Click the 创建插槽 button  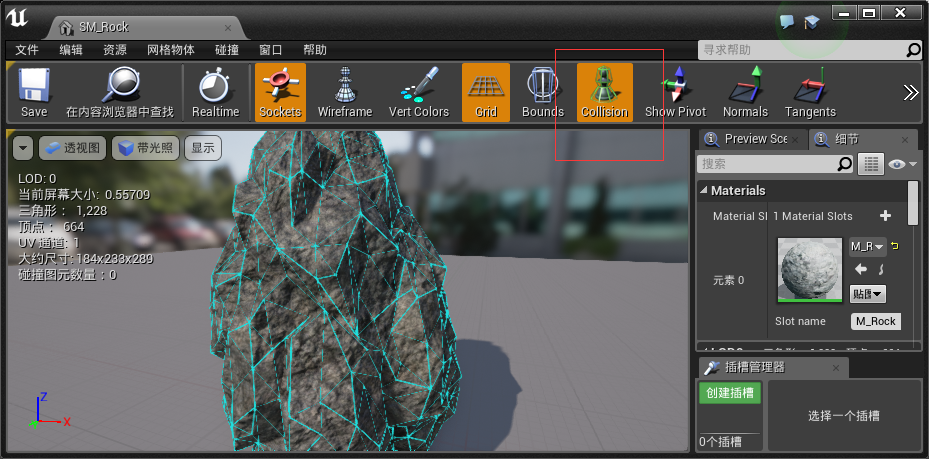click(x=729, y=393)
